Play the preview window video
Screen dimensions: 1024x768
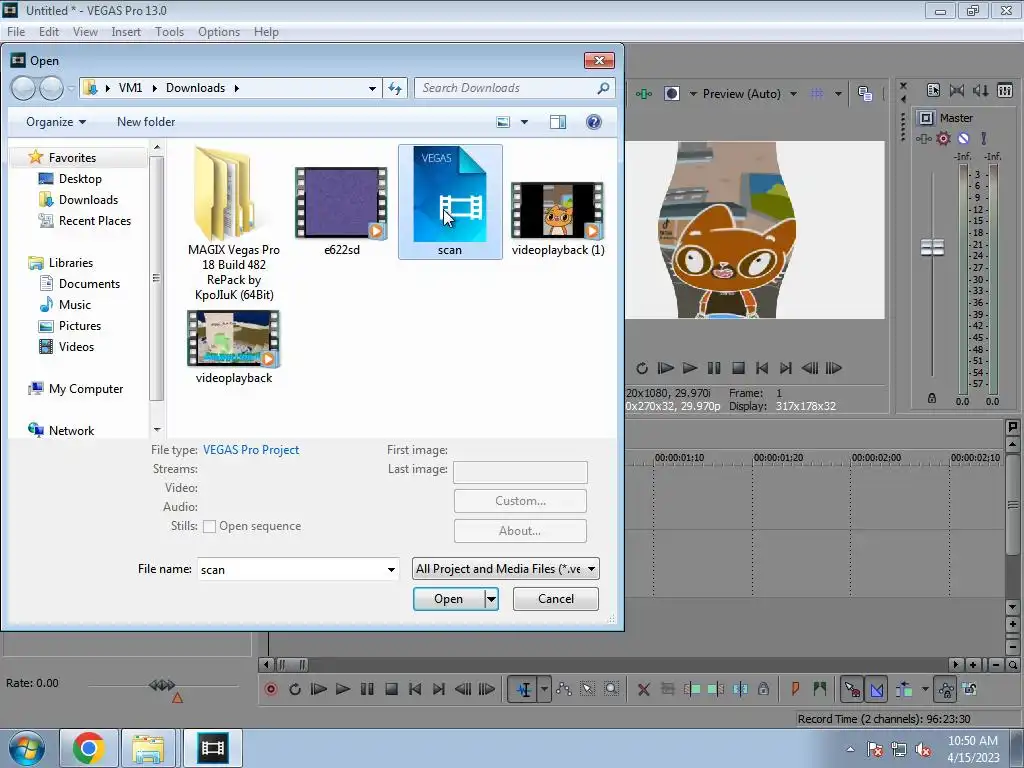click(690, 368)
